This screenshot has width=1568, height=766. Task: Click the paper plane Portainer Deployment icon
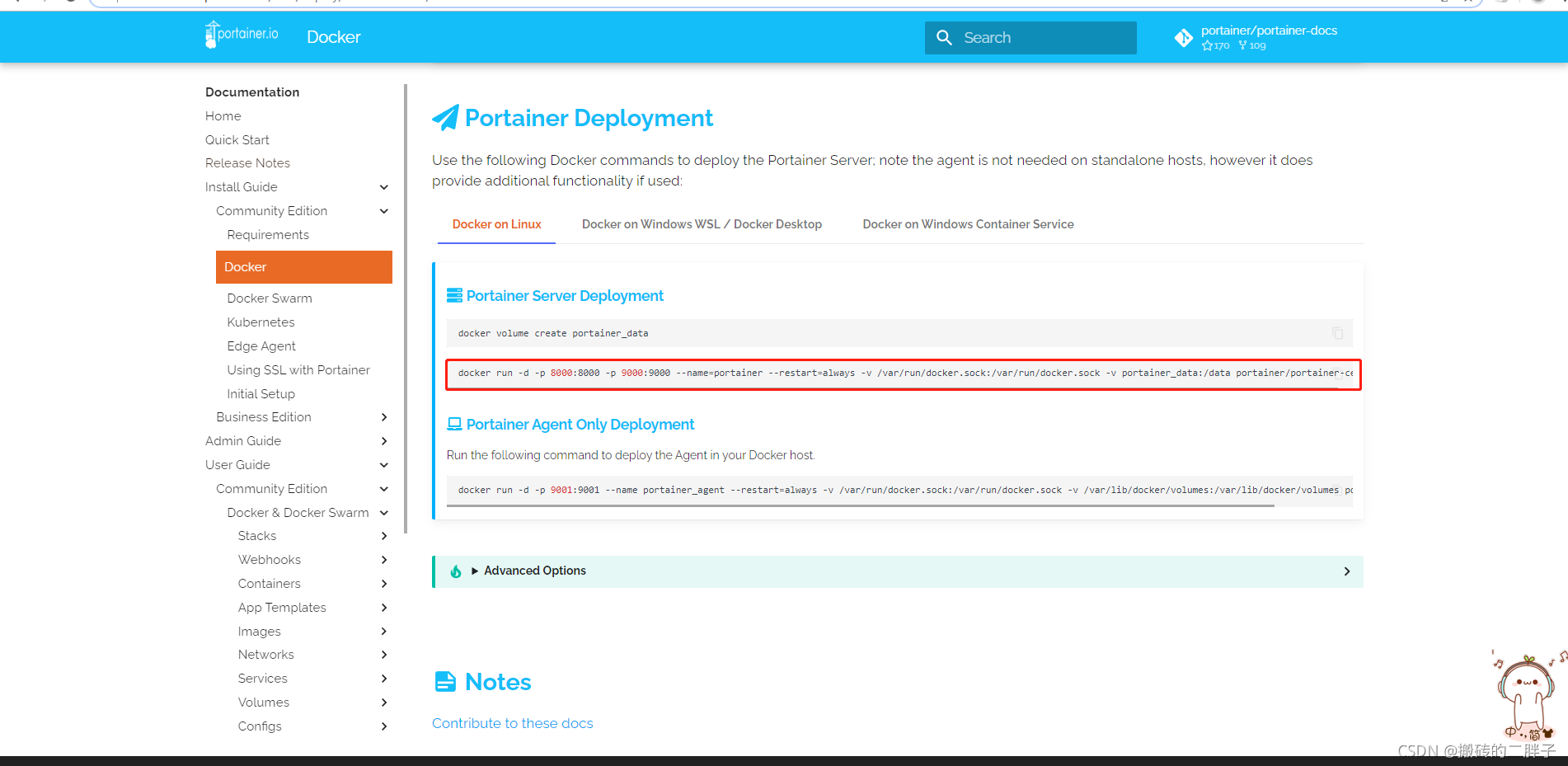click(445, 118)
